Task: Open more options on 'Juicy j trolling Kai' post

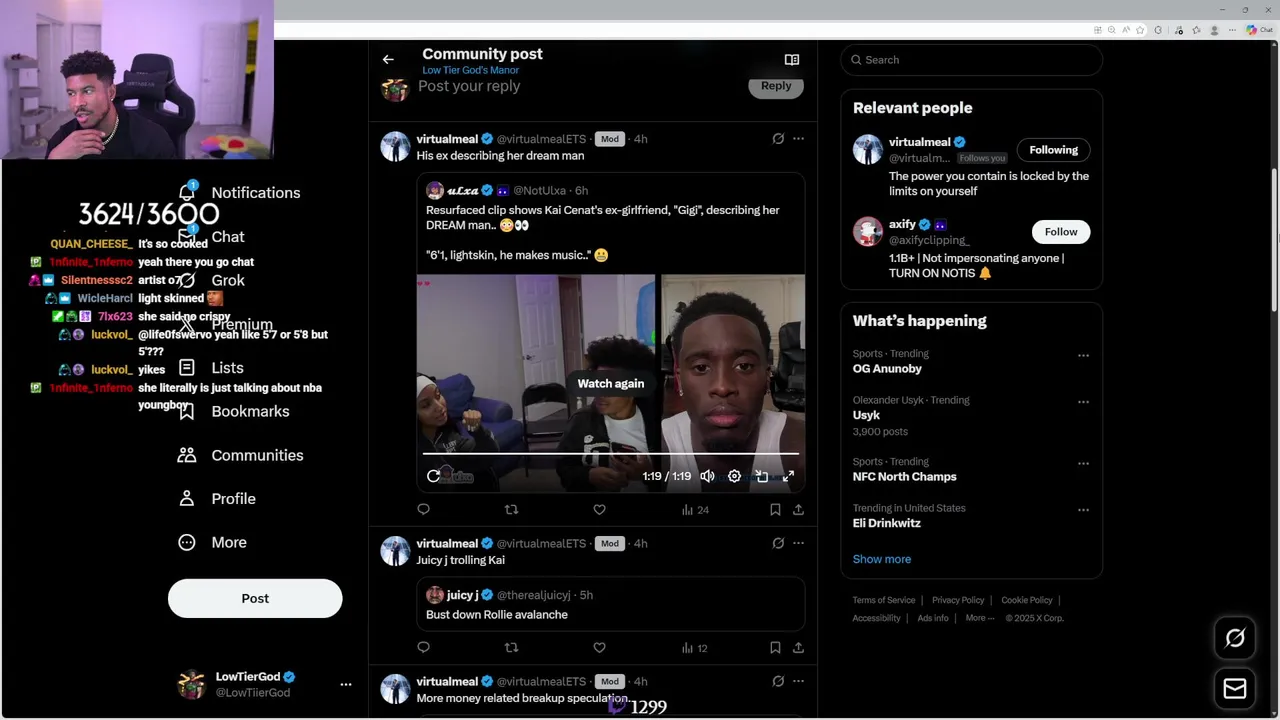Action: pyautogui.click(x=798, y=544)
